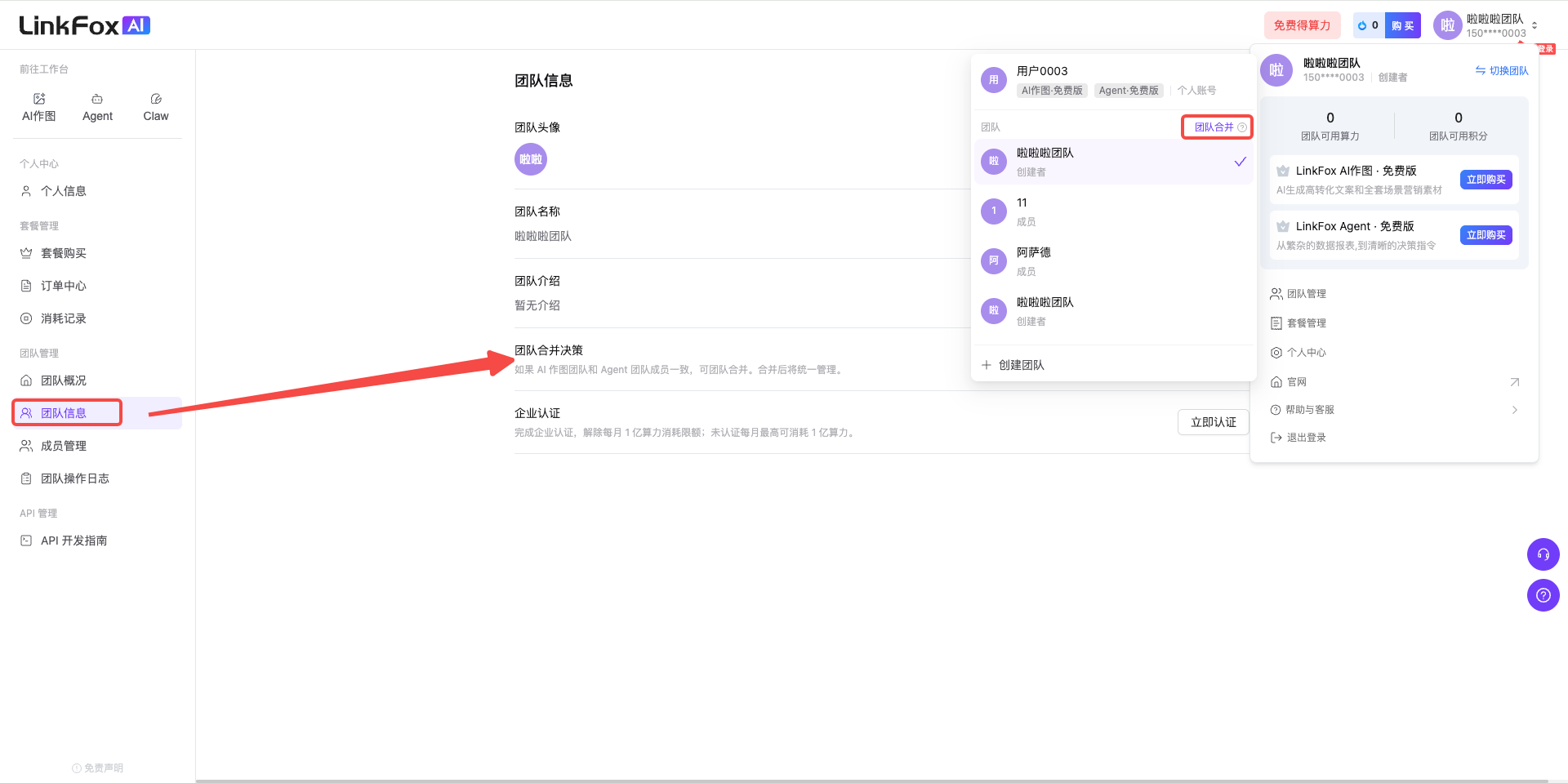Open 消耗记录 in the sidebar

tap(97, 318)
